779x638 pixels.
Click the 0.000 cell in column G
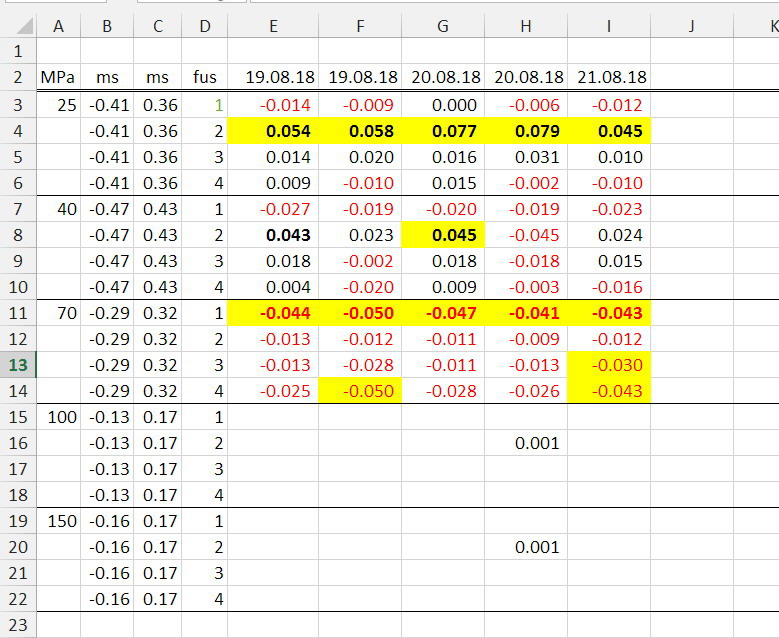pyautogui.click(x=443, y=105)
